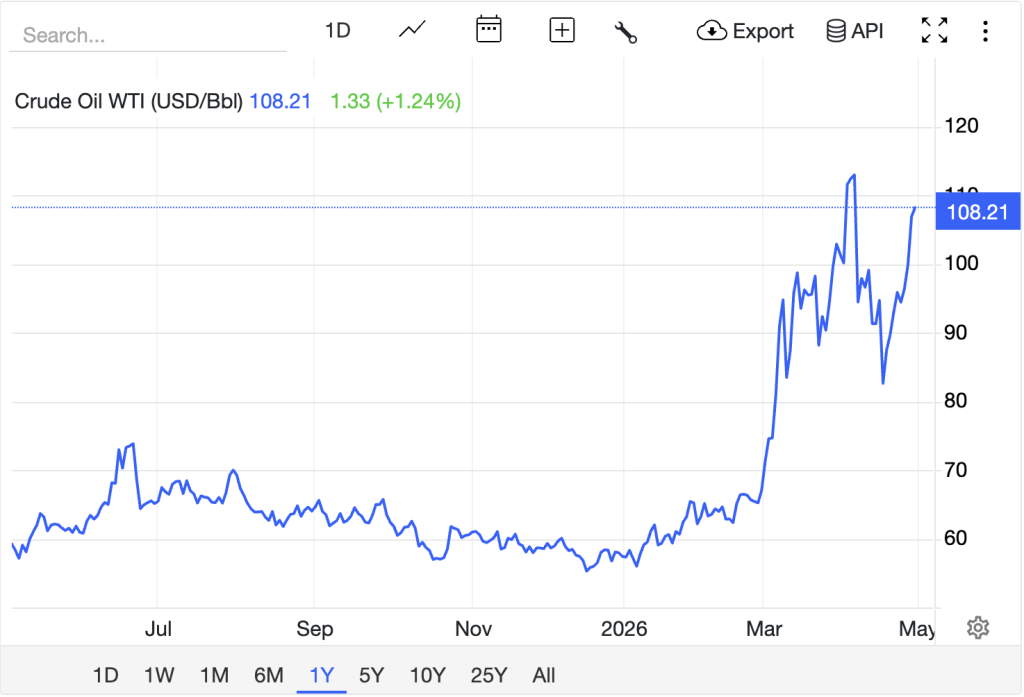This screenshot has height=697, width=1024.
Task: Click the Crude Oil WTI (USD/Bbl) title
Action: [129, 101]
